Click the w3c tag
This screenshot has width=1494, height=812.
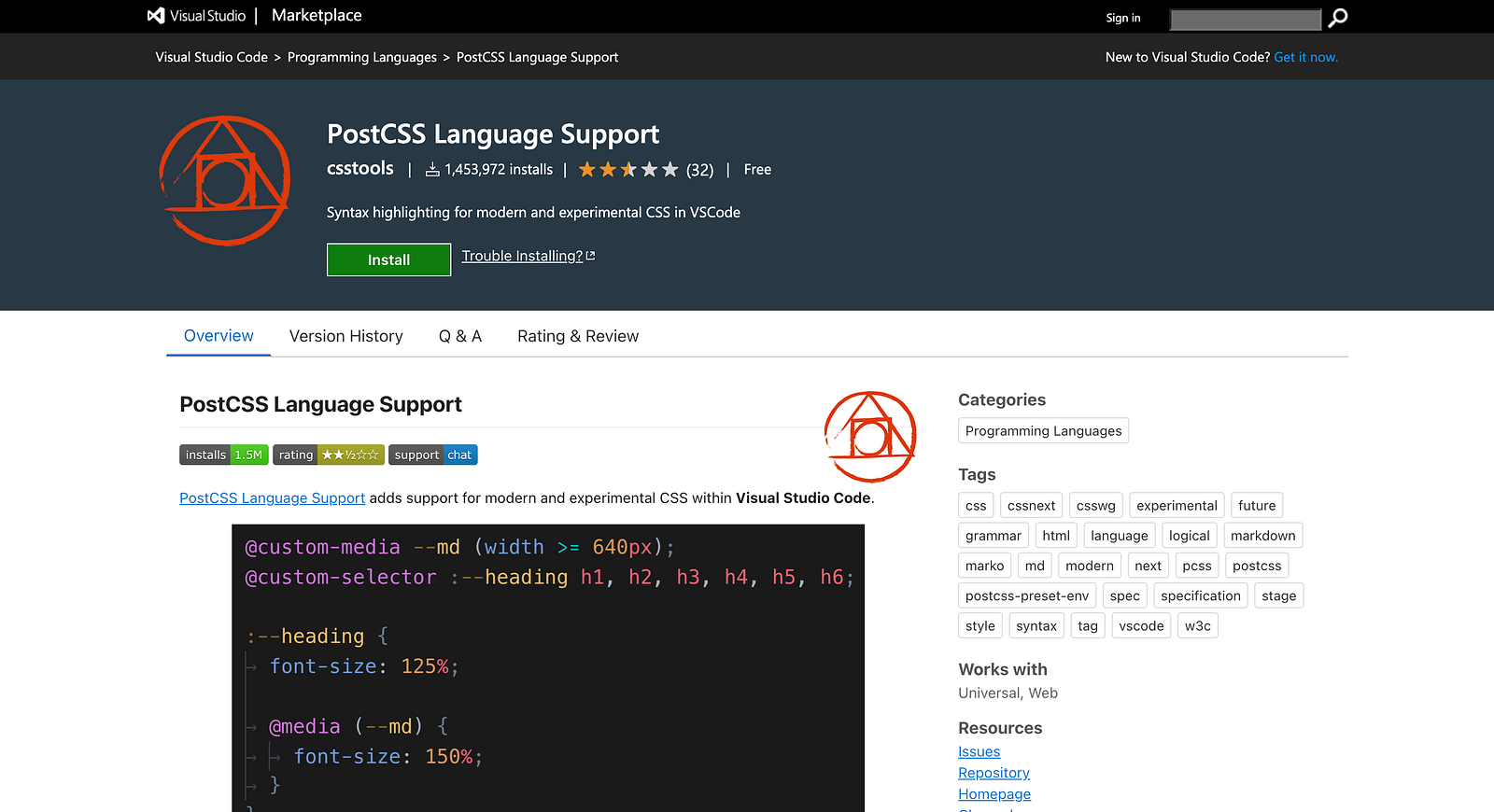click(1198, 625)
